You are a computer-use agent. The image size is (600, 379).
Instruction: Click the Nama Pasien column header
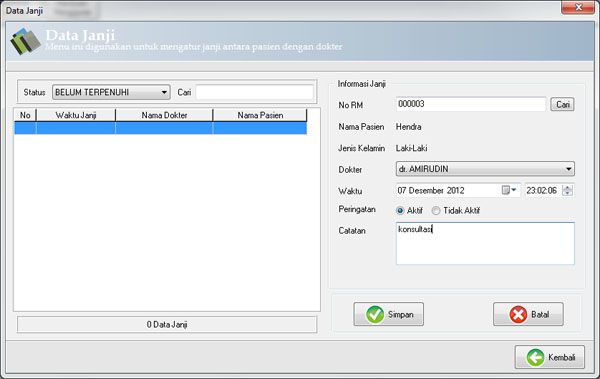tap(260, 115)
